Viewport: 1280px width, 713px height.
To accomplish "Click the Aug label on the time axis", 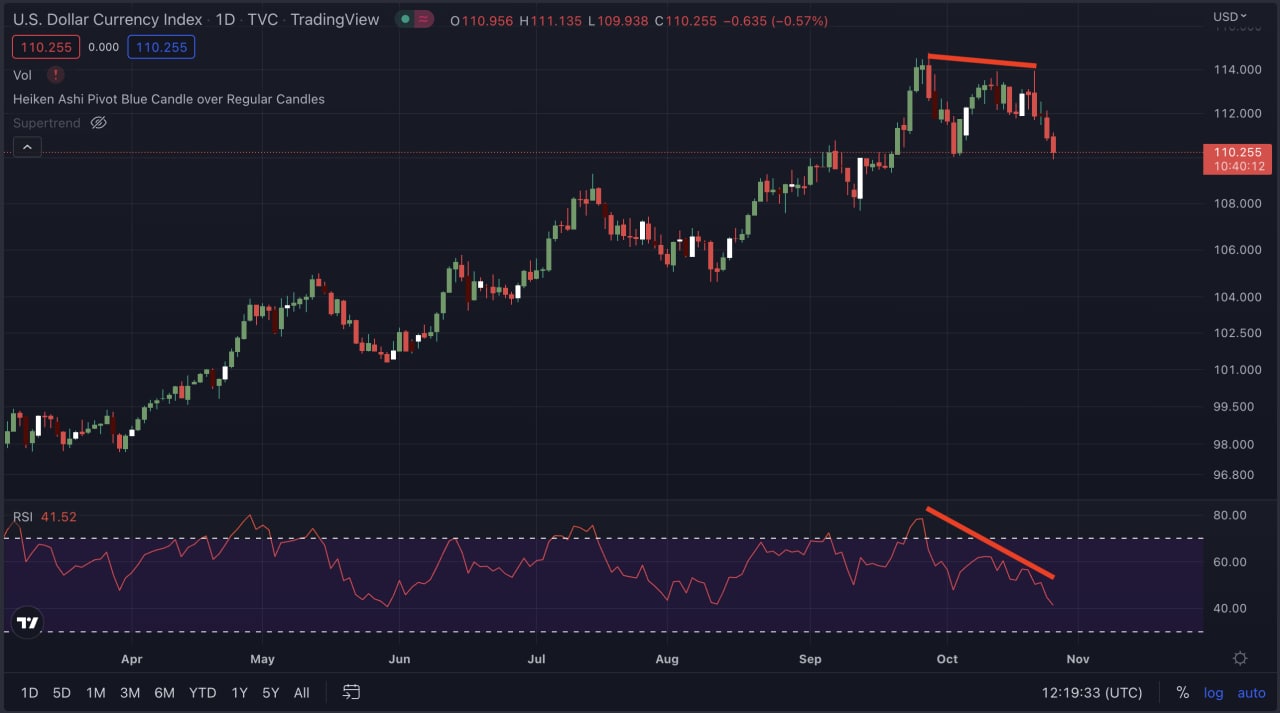I will coord(666,659).
